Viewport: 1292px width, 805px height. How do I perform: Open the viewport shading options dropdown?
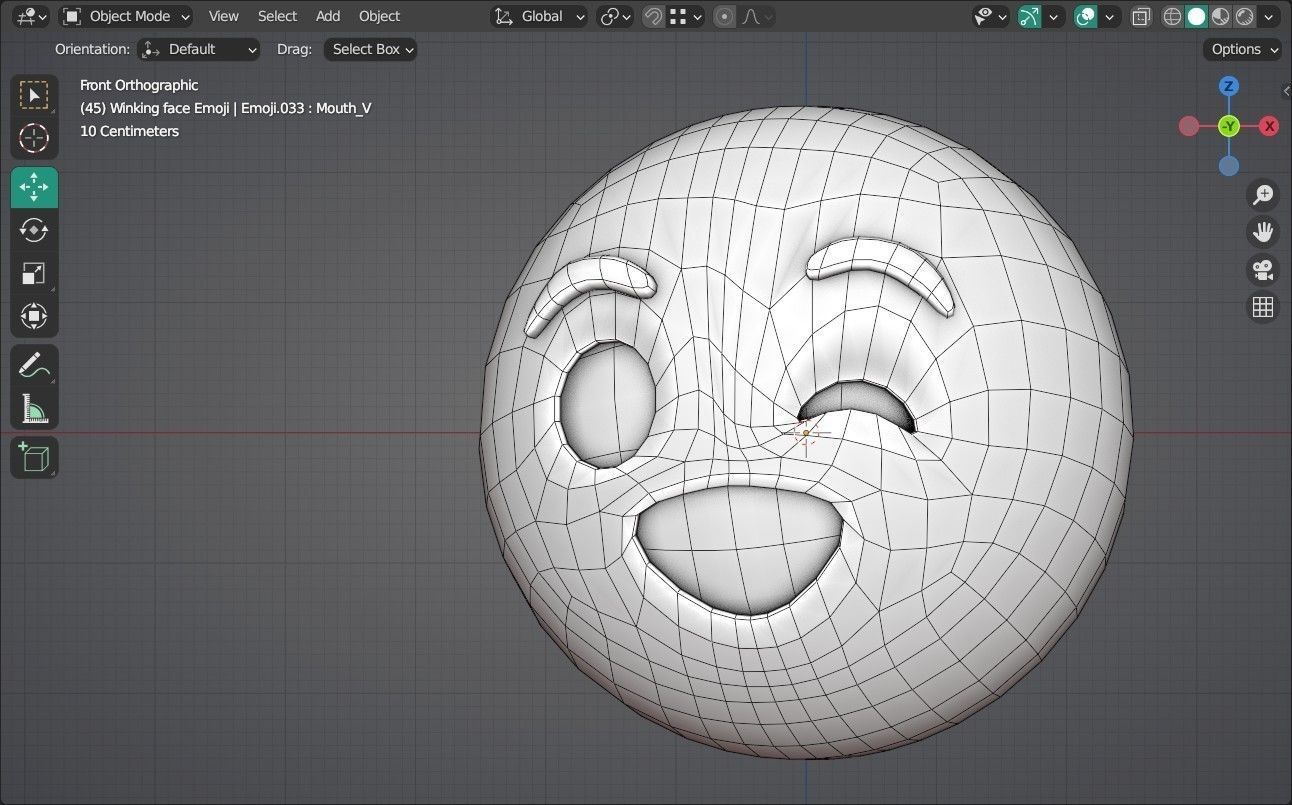pos(1270,16)
